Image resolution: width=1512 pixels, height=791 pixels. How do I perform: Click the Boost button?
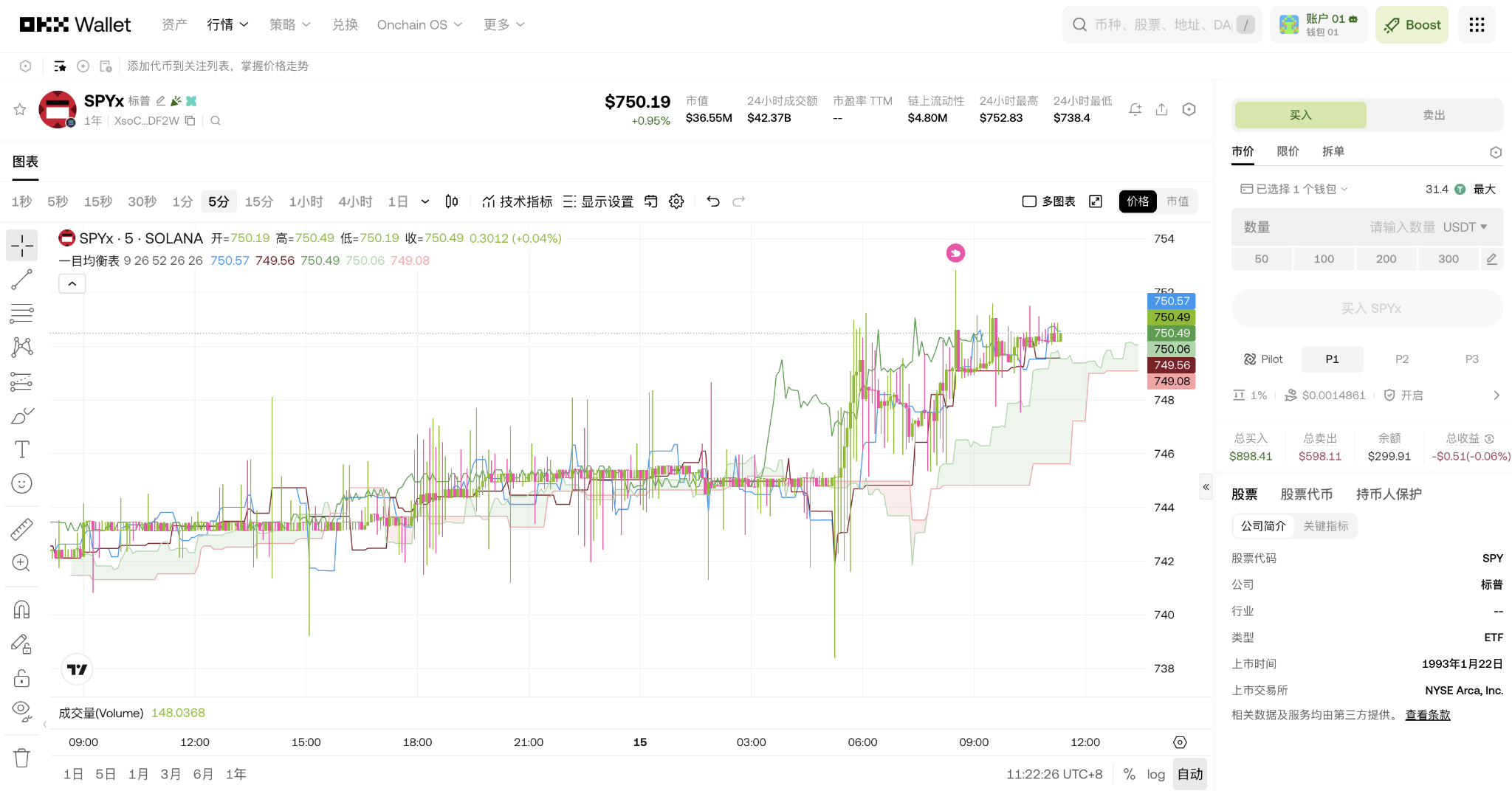pos(1412,25)
